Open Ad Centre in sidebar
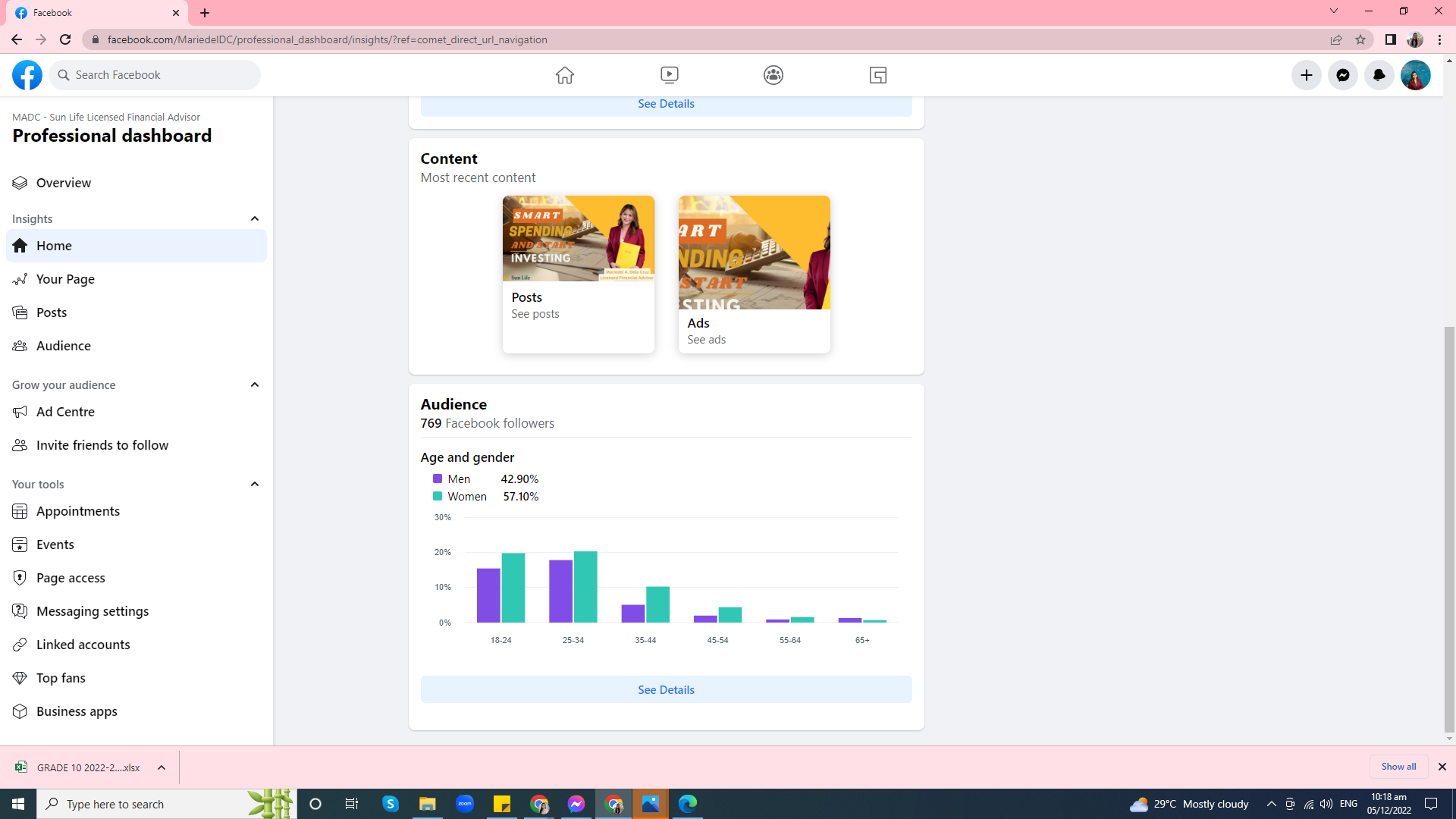The image size is (1456, 819). pos(65,412)
